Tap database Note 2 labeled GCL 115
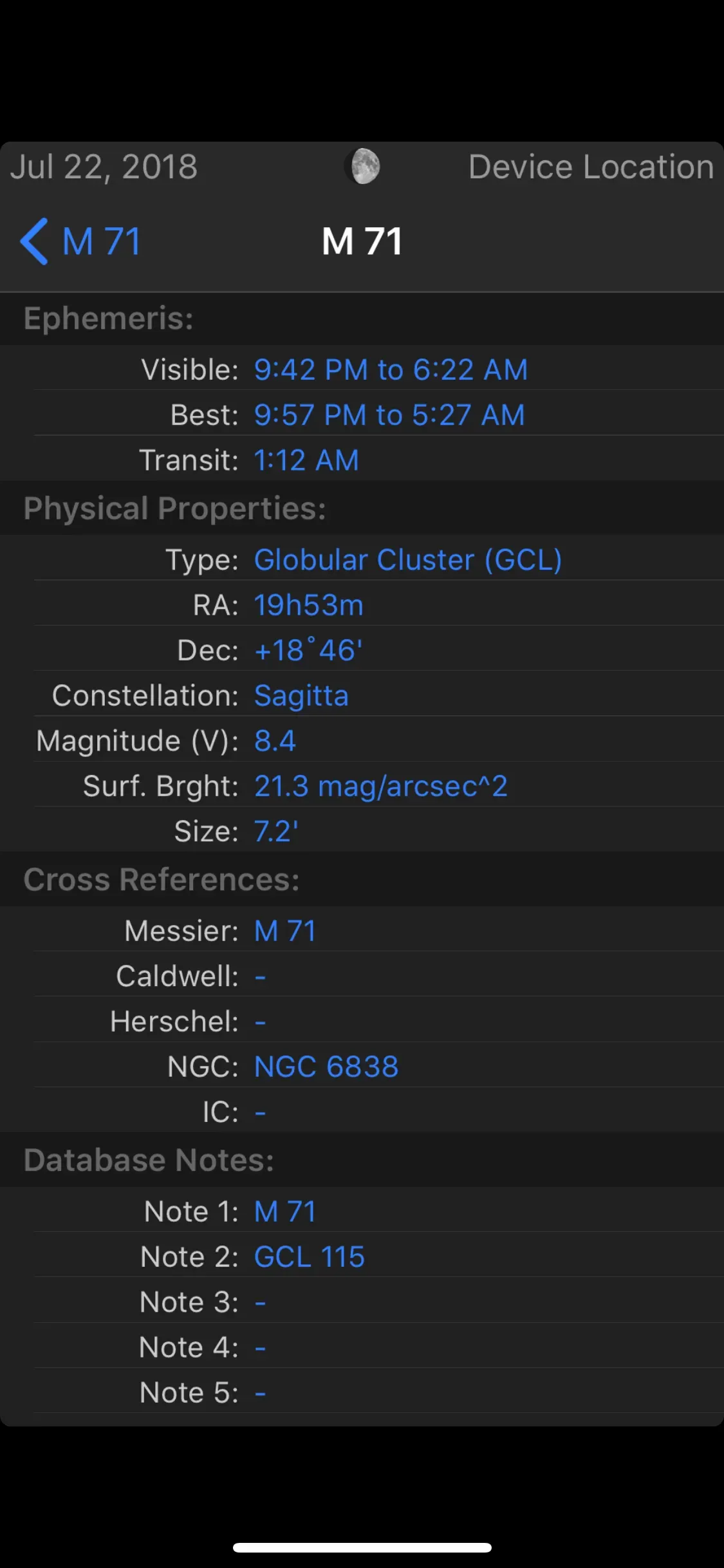Screen dimensions: 724x1568 (x=309, y=1256)
